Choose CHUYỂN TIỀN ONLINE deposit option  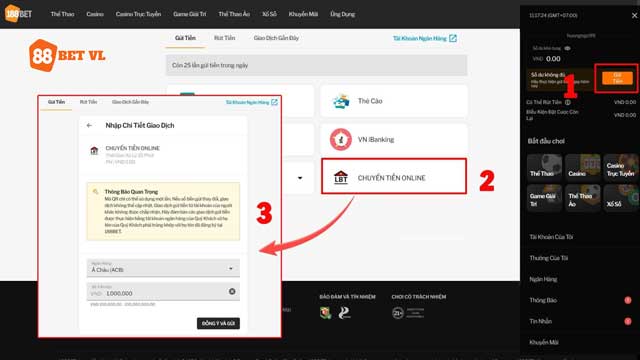point(394,176)
